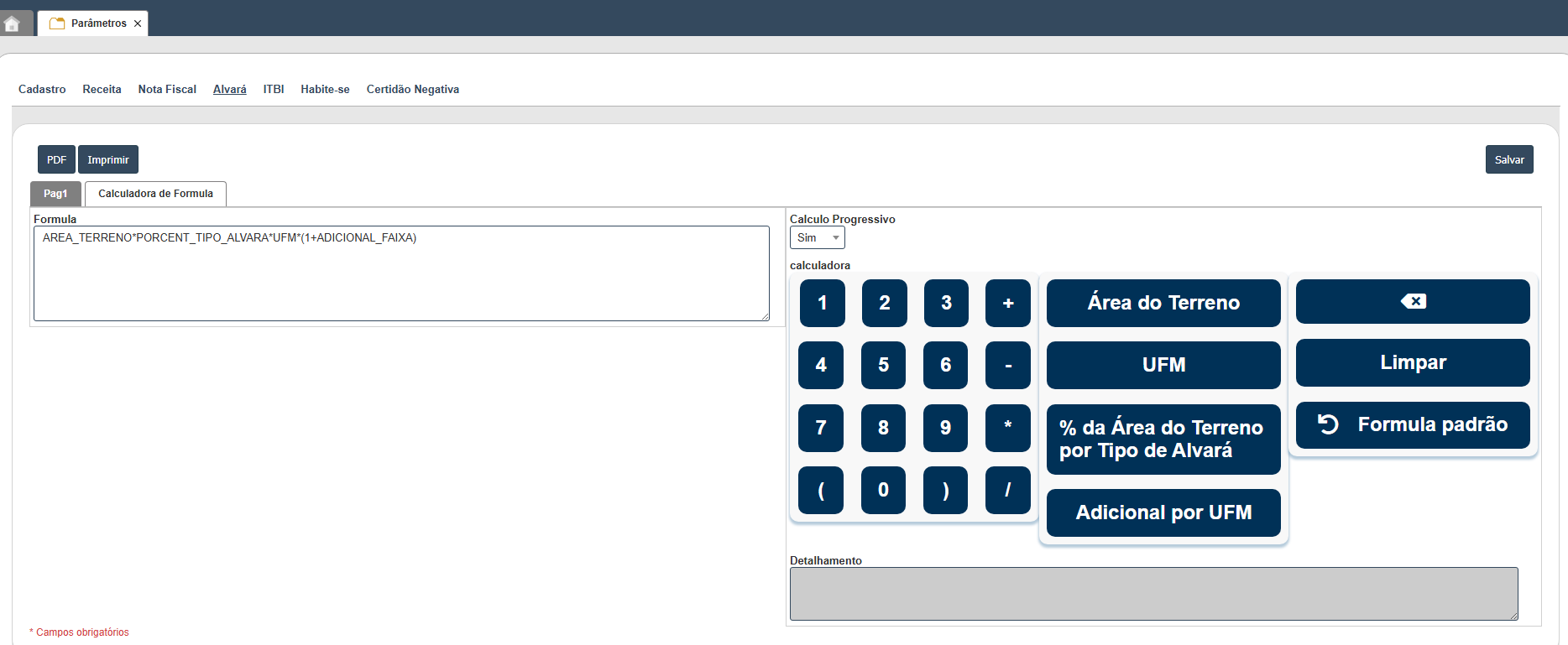Insert the division slash operator
Image resolution: width=1568 pixels, height=645 pixels.
click(1008, 490)
